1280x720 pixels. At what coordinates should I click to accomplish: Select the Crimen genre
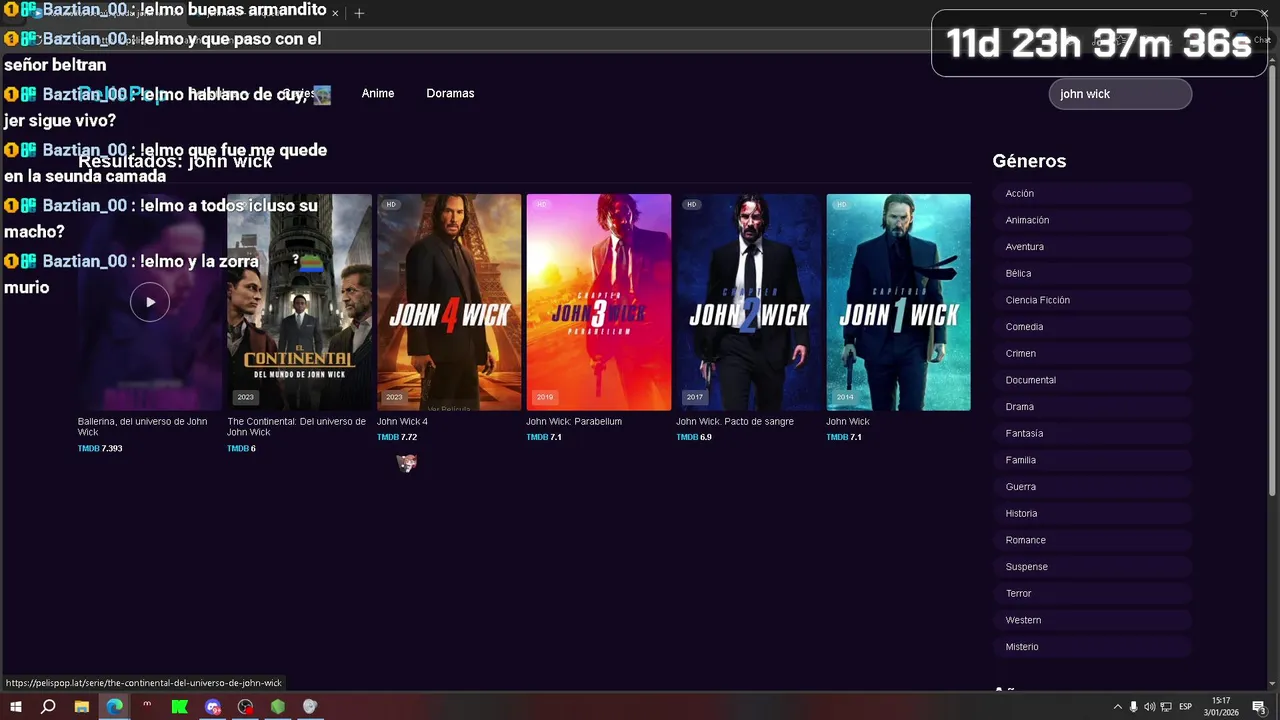pos(1092,354)
